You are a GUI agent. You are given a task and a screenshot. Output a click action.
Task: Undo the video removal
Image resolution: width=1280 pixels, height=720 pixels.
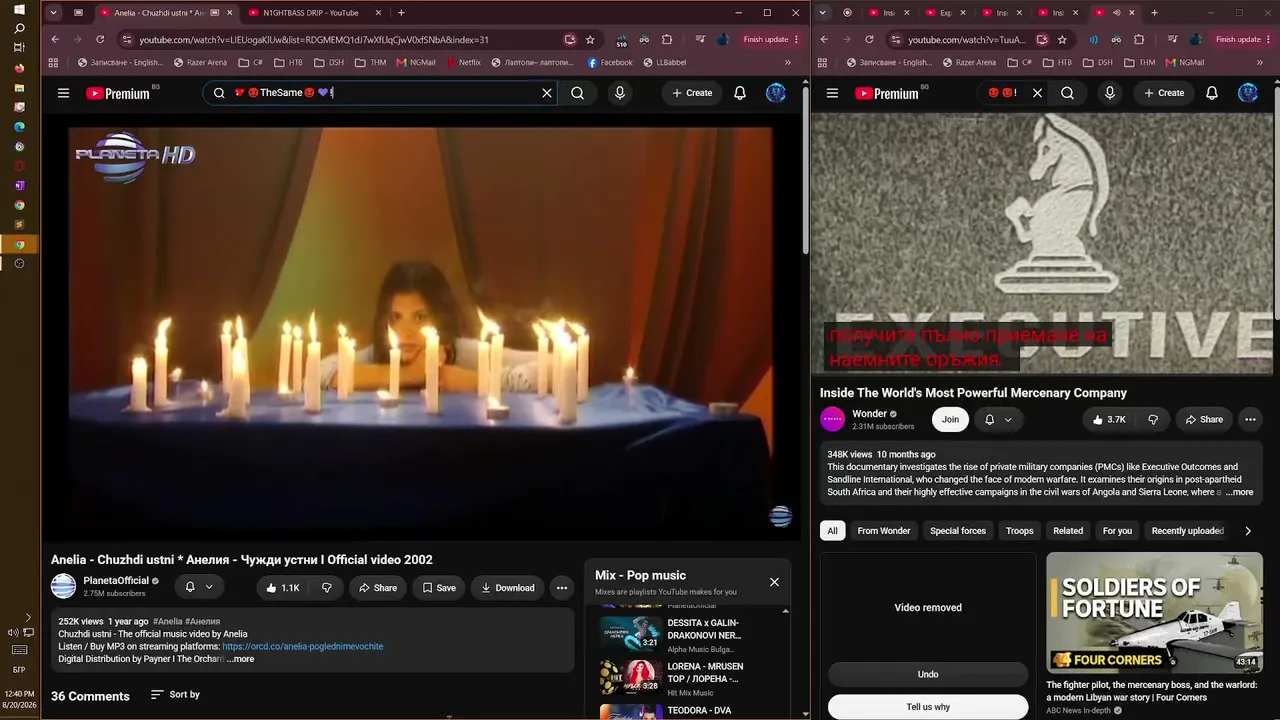click(x=928, y=674)
